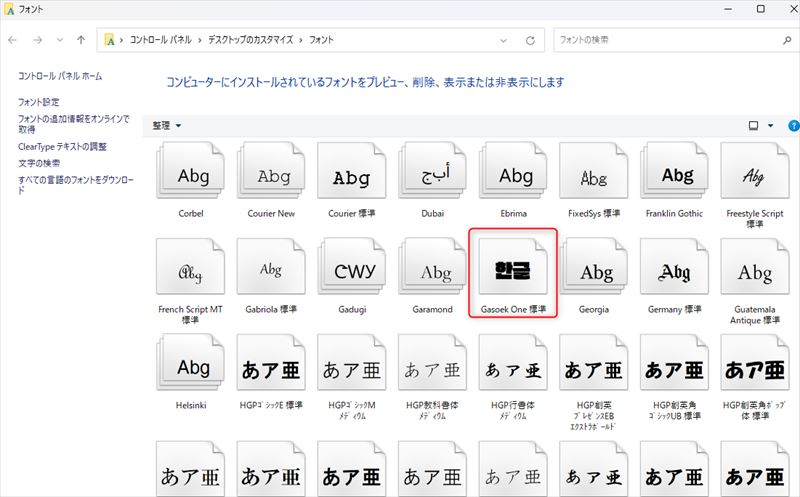Select the Germany 標準 font icon
800x497 pixels.
point(674,266)
